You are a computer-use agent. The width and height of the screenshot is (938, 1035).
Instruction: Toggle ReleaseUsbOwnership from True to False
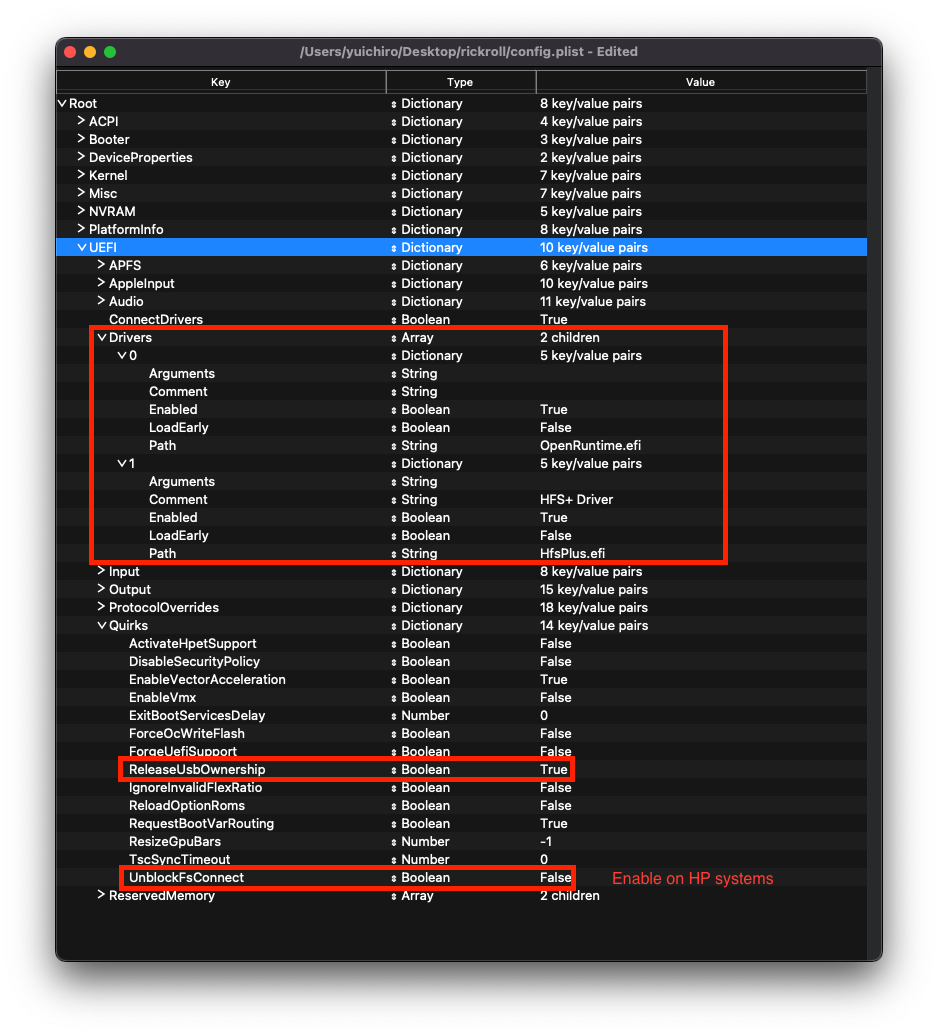pos(554,769)
